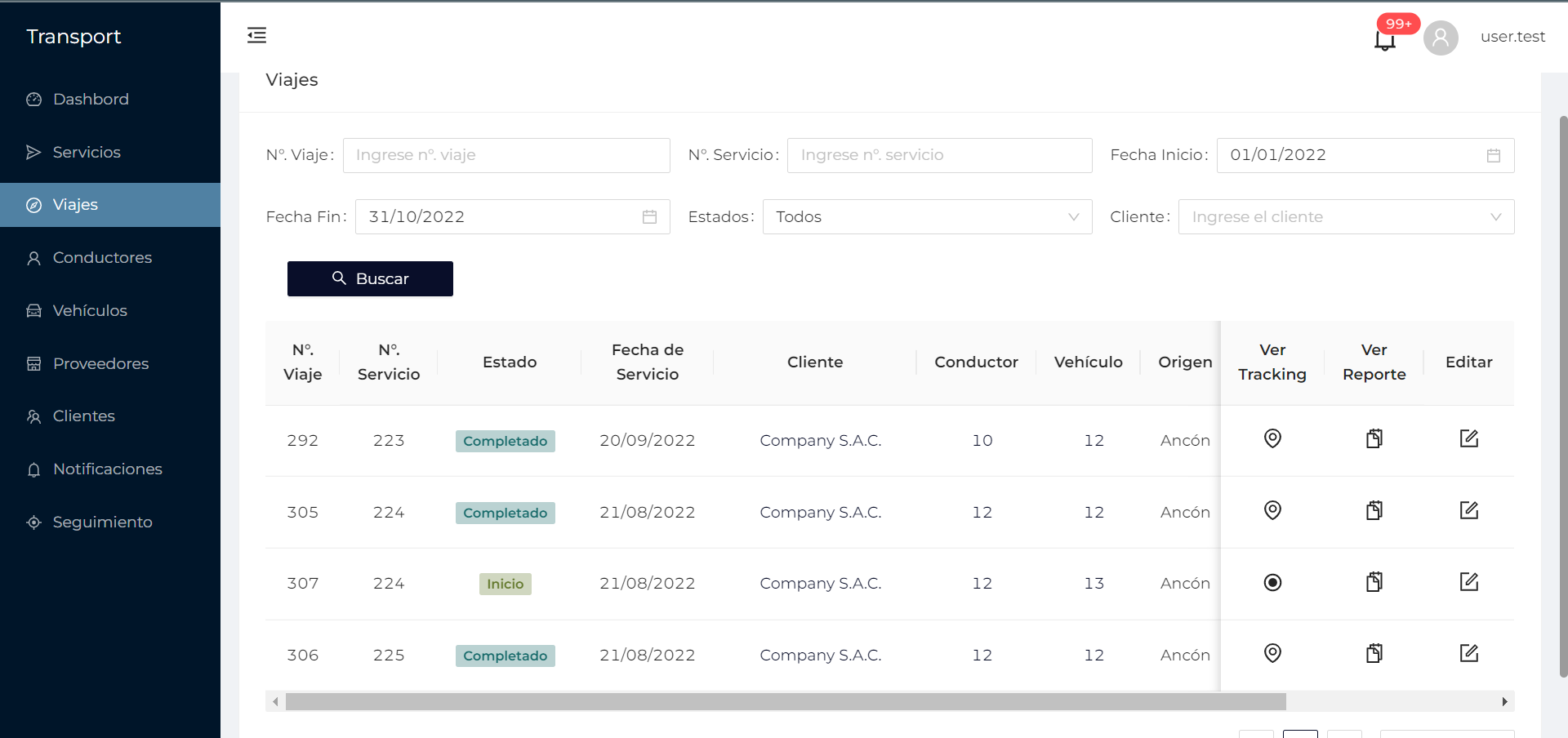Collapse the sidebar with the hamburger icon
Screen dimensions: 1568x738
[256, 35]
